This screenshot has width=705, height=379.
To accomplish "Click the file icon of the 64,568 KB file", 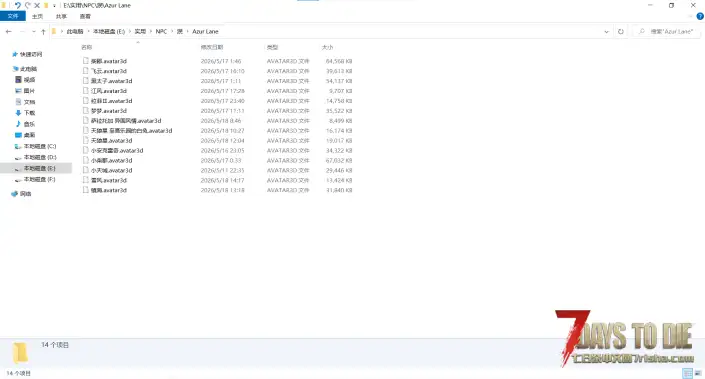I will pos(85,61).
